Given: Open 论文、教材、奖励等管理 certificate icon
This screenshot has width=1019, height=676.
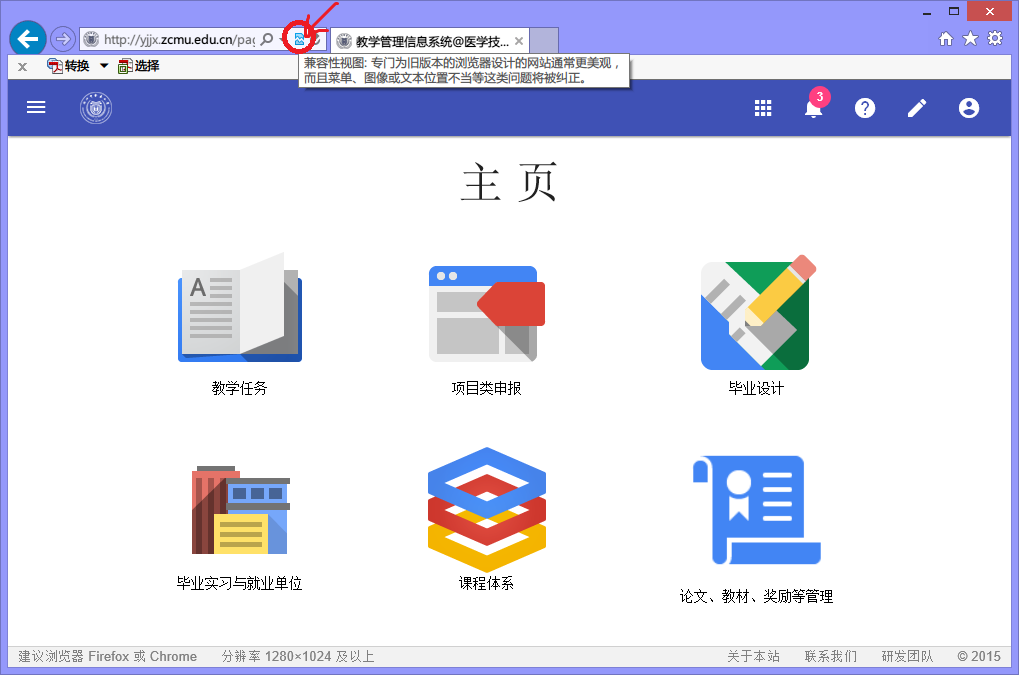Looking at the screenshot, I should (756, 510).
